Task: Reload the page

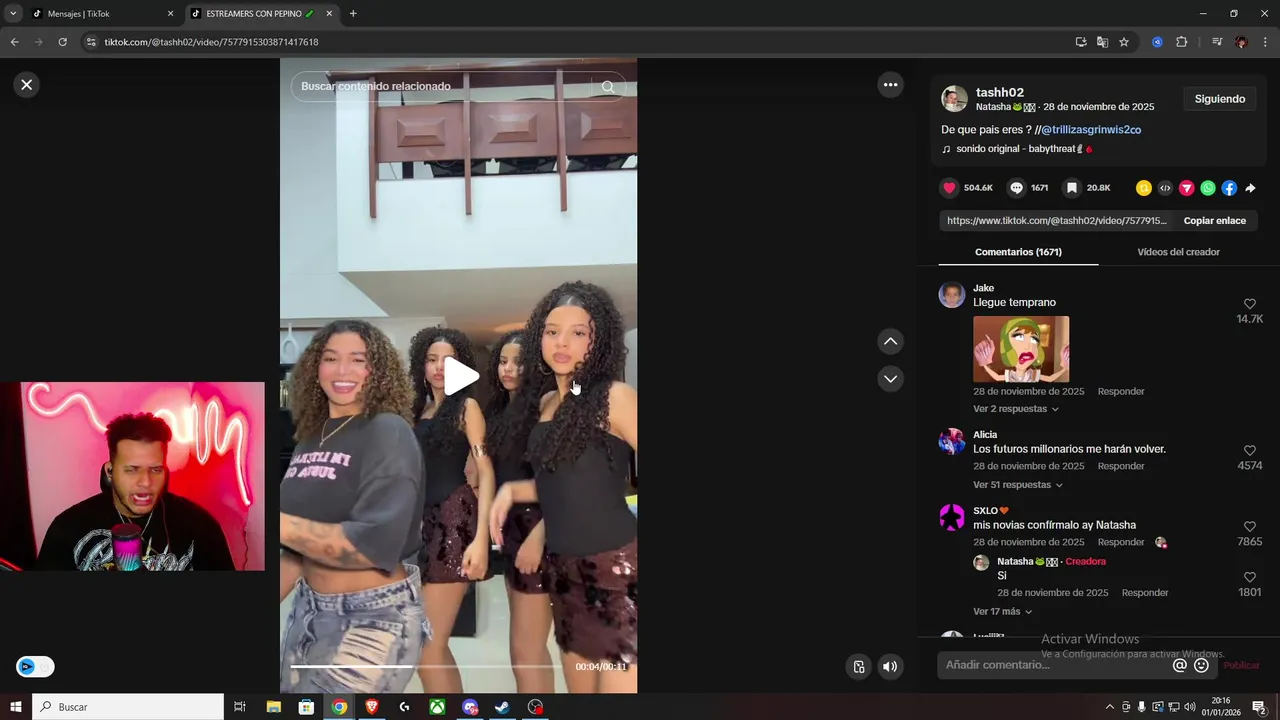Action: point(62,42)
